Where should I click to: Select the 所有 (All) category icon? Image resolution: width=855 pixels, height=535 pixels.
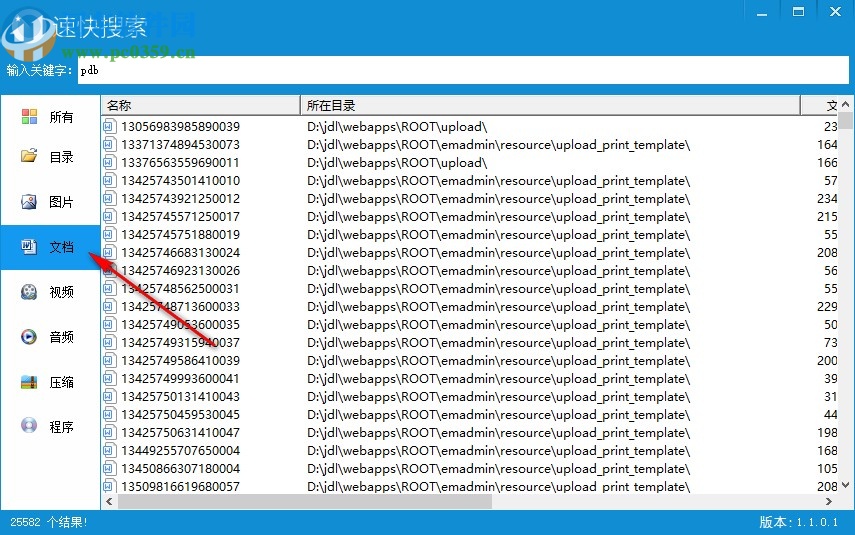pyautogui.click(x=29, y=116)
